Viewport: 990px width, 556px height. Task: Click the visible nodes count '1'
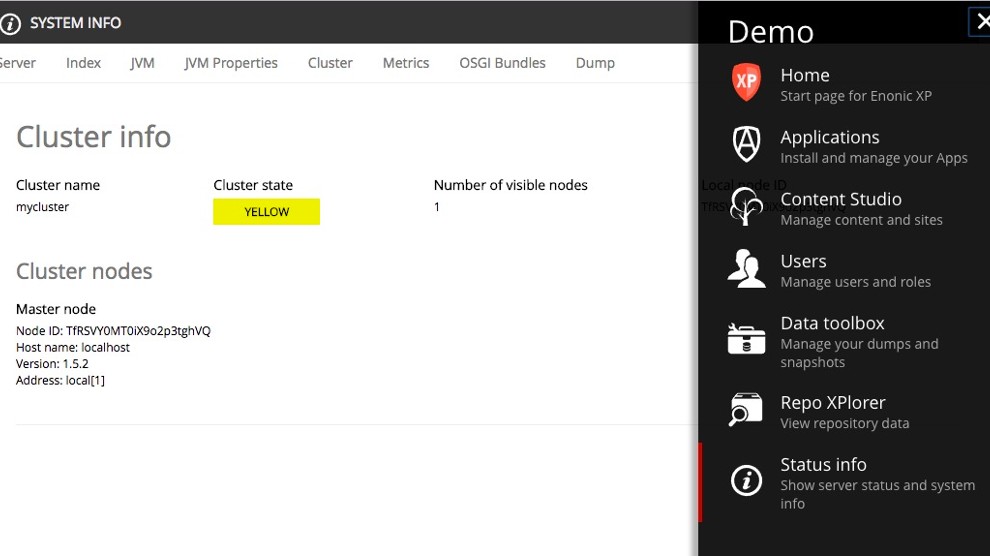click(x=436, y=207)
